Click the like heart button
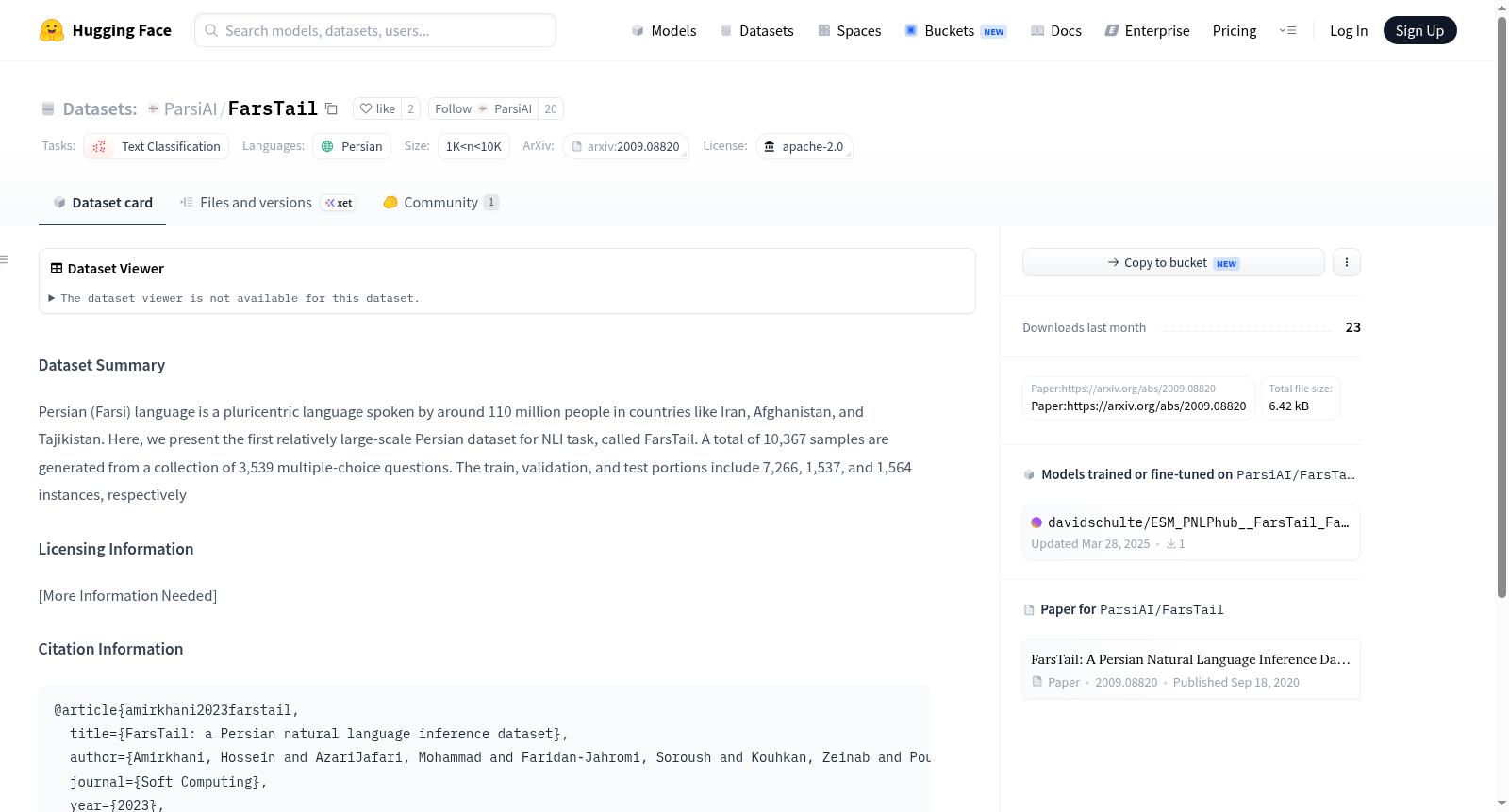1509x812 pixels. click(377, 108)
